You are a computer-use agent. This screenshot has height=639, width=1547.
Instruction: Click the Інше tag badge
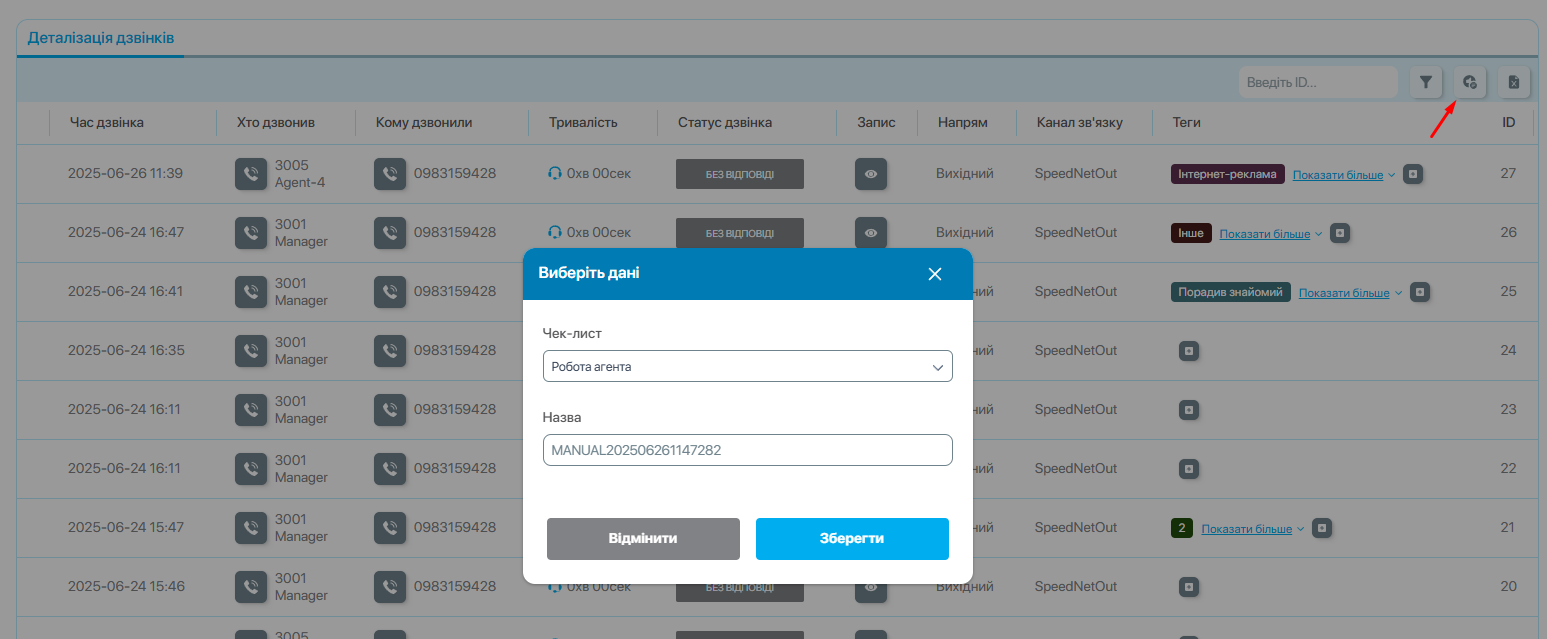pos(1191,233)
